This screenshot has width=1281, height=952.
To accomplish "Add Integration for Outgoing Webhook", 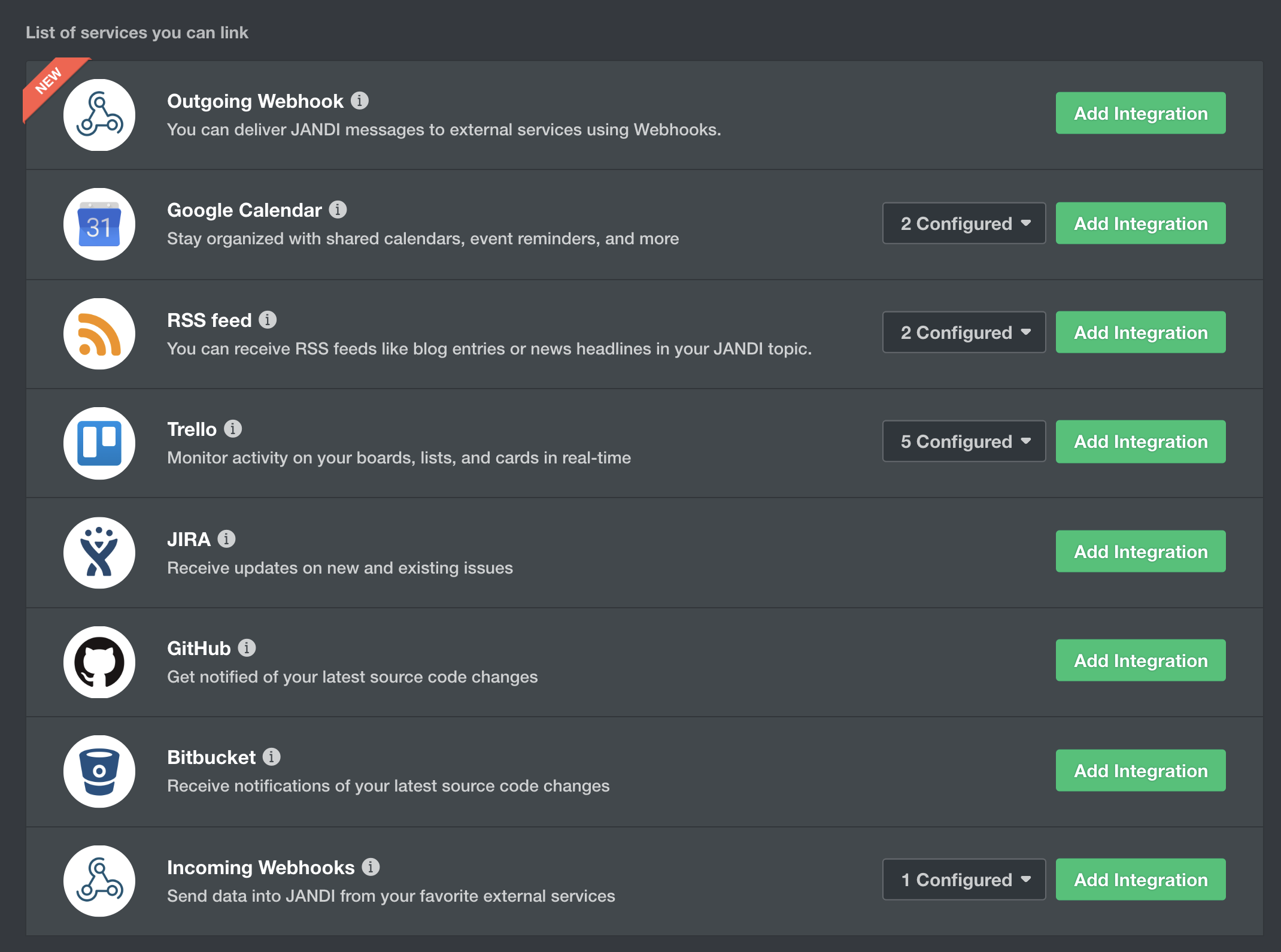I will 1140,113.
